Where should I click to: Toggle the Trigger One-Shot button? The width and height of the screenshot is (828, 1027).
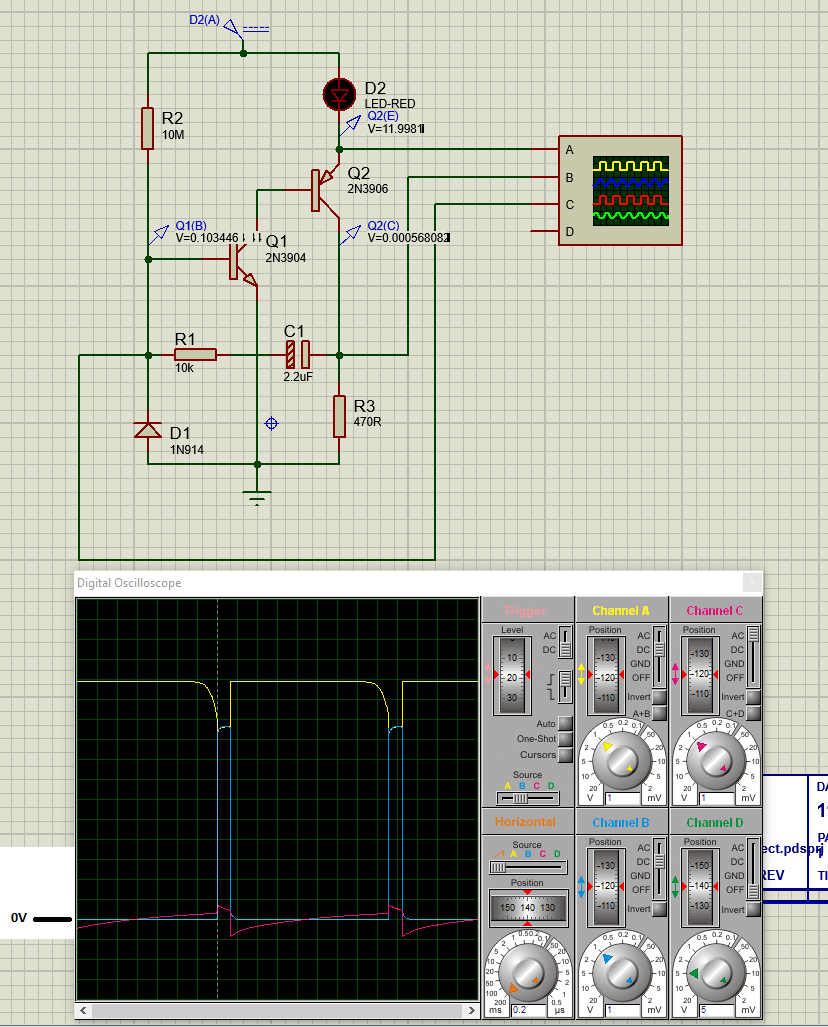[x=564, y=739]
